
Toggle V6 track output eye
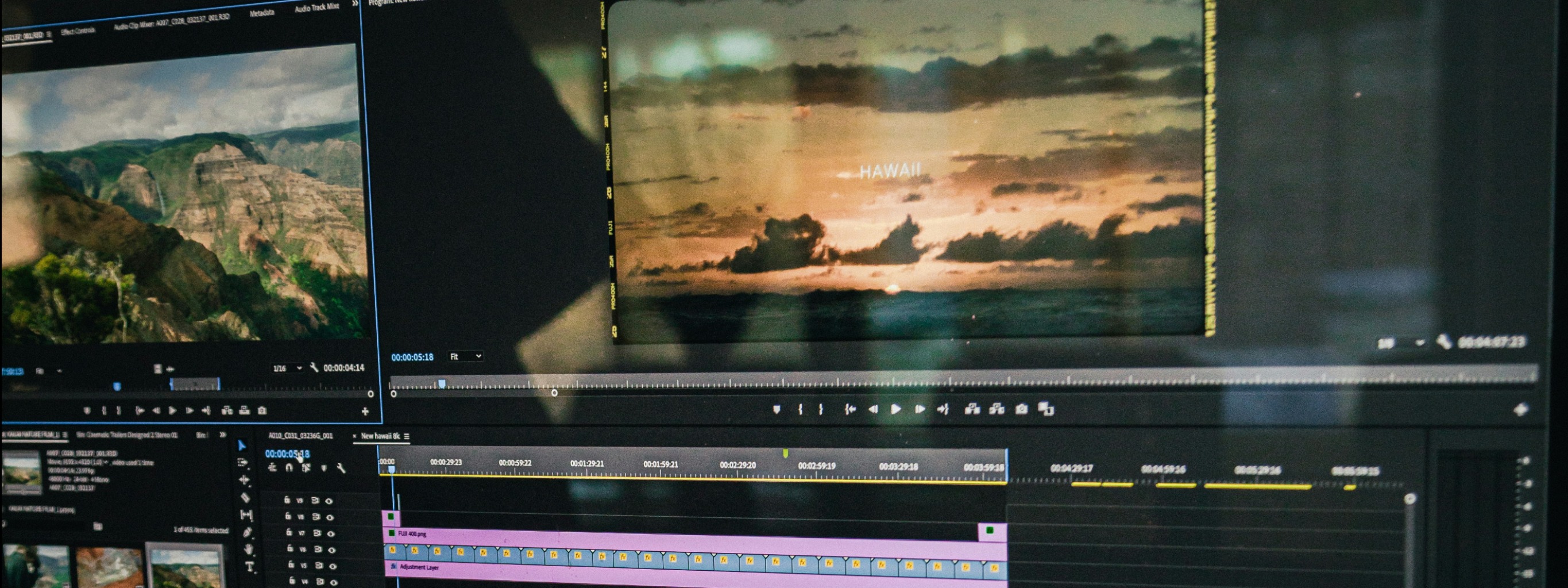pos(333,549)
